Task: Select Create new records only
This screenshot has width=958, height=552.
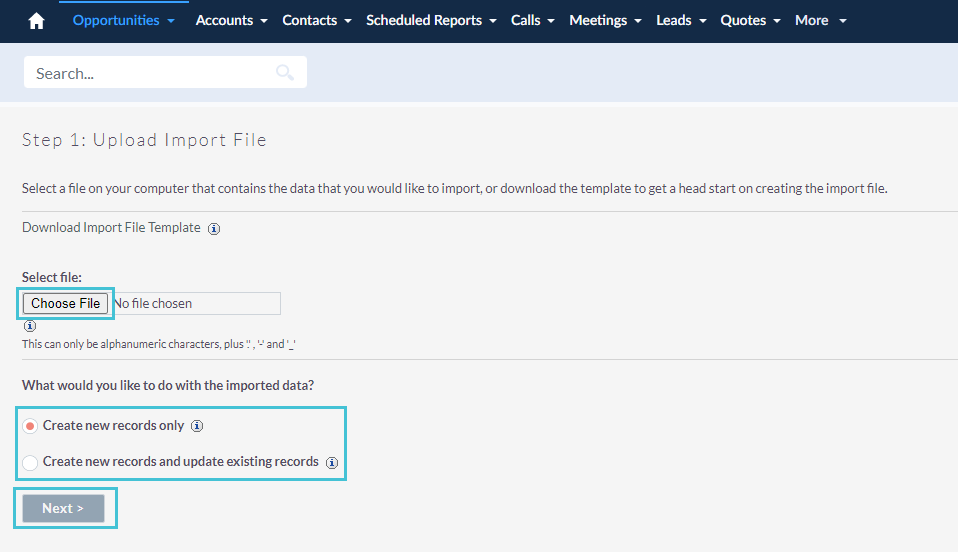Action: coord(30,426)
